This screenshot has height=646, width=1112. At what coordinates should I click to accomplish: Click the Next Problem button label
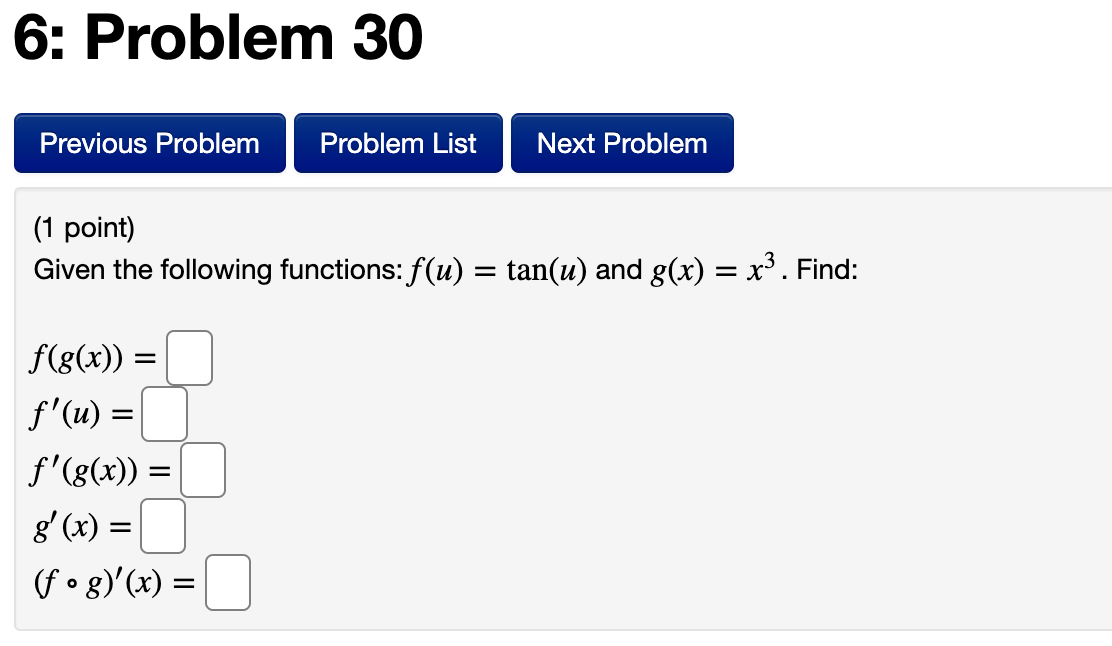coord(621,143)
